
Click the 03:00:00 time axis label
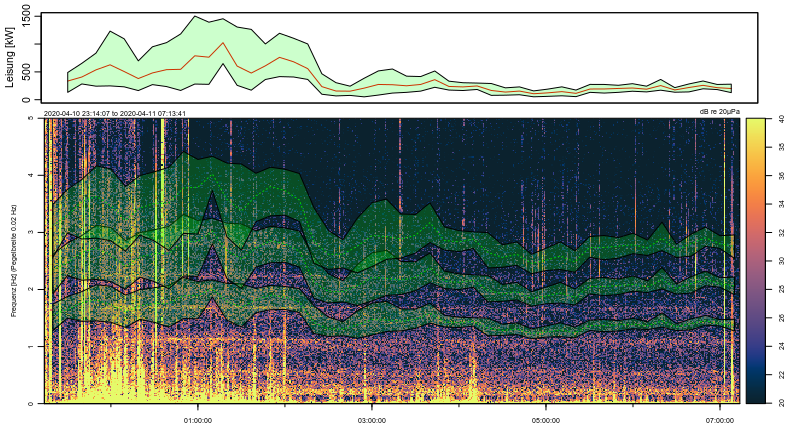[372, 420]
